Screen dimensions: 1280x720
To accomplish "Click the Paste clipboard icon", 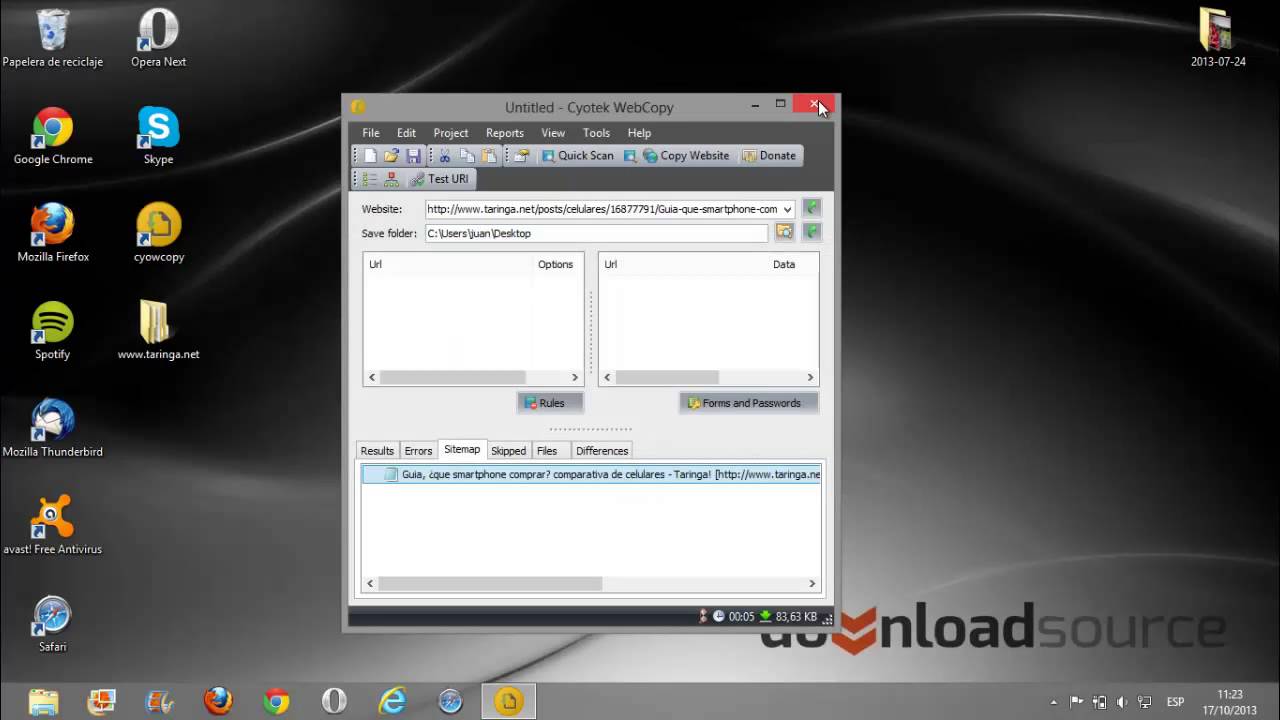I will (x=489, y=156).
